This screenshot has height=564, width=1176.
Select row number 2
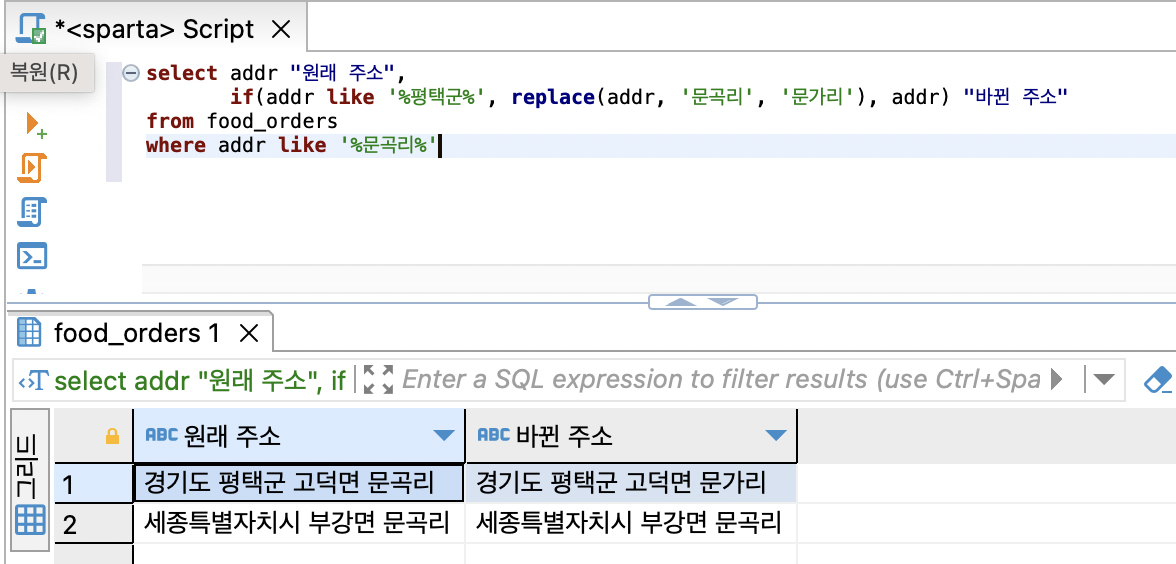point(94,523)
